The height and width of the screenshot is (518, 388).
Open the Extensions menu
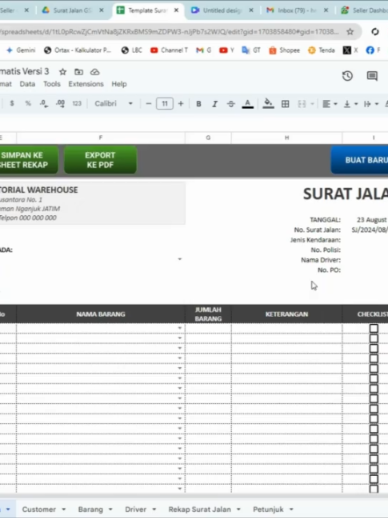point(86,84)
